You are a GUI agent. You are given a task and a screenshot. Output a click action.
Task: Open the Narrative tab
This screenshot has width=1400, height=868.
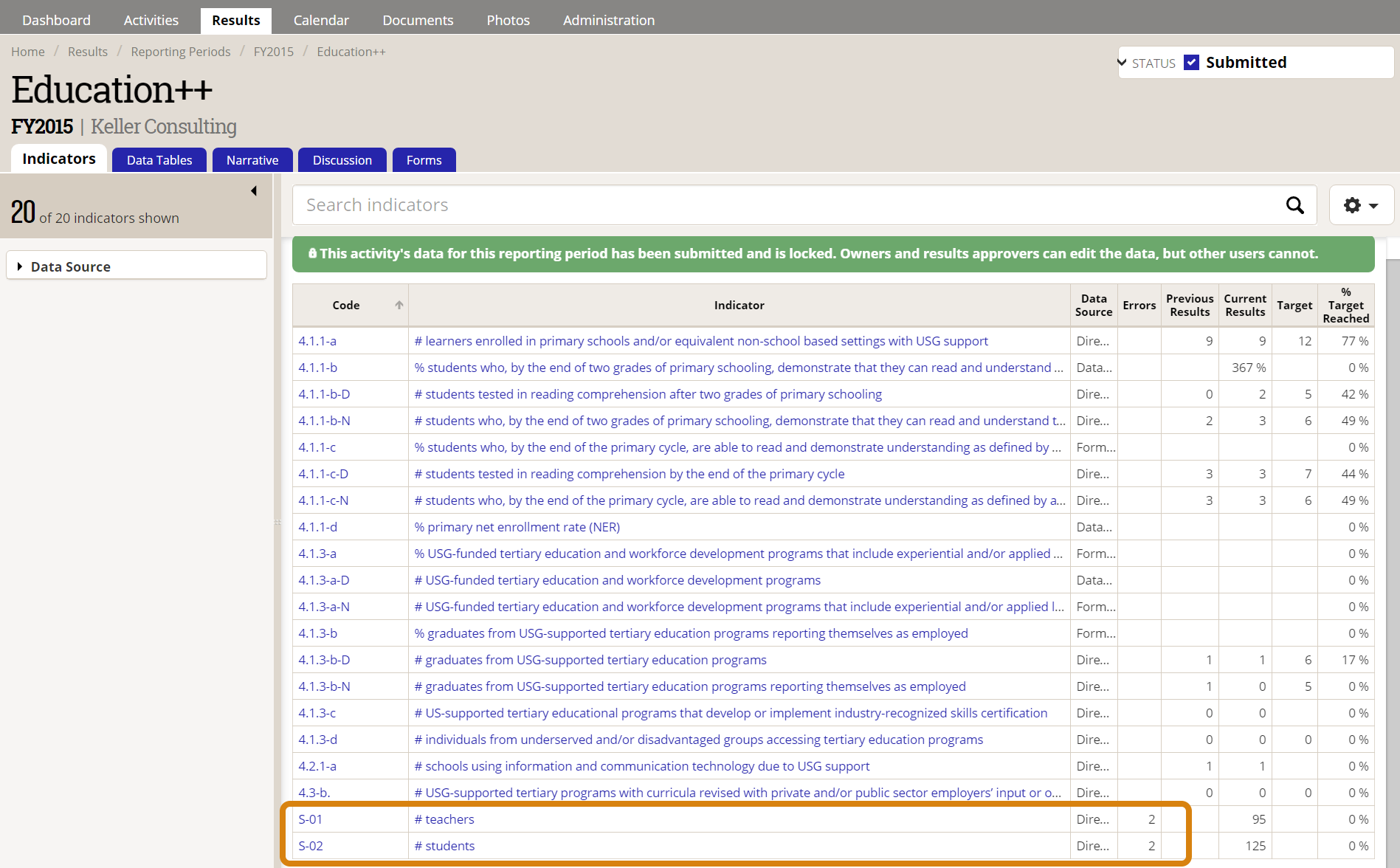pos(252,160)
